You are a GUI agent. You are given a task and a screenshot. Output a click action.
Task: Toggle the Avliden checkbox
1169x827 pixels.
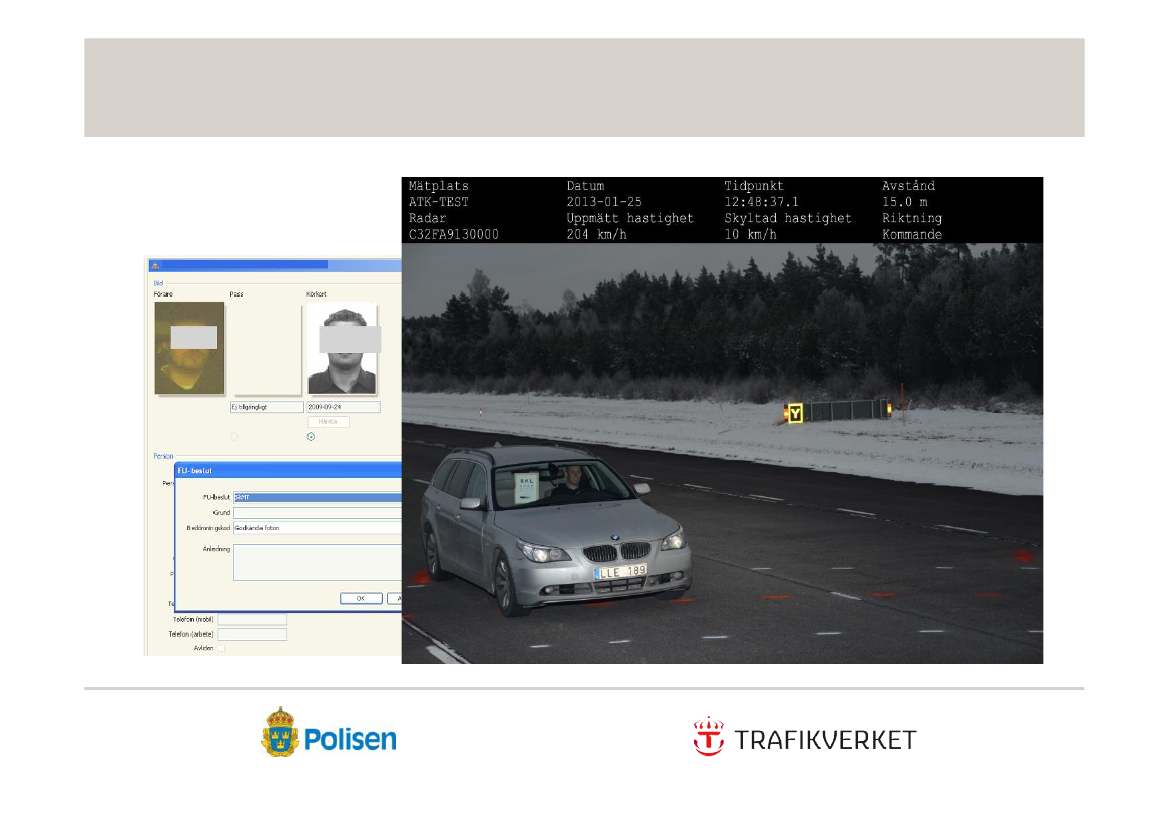221,648
